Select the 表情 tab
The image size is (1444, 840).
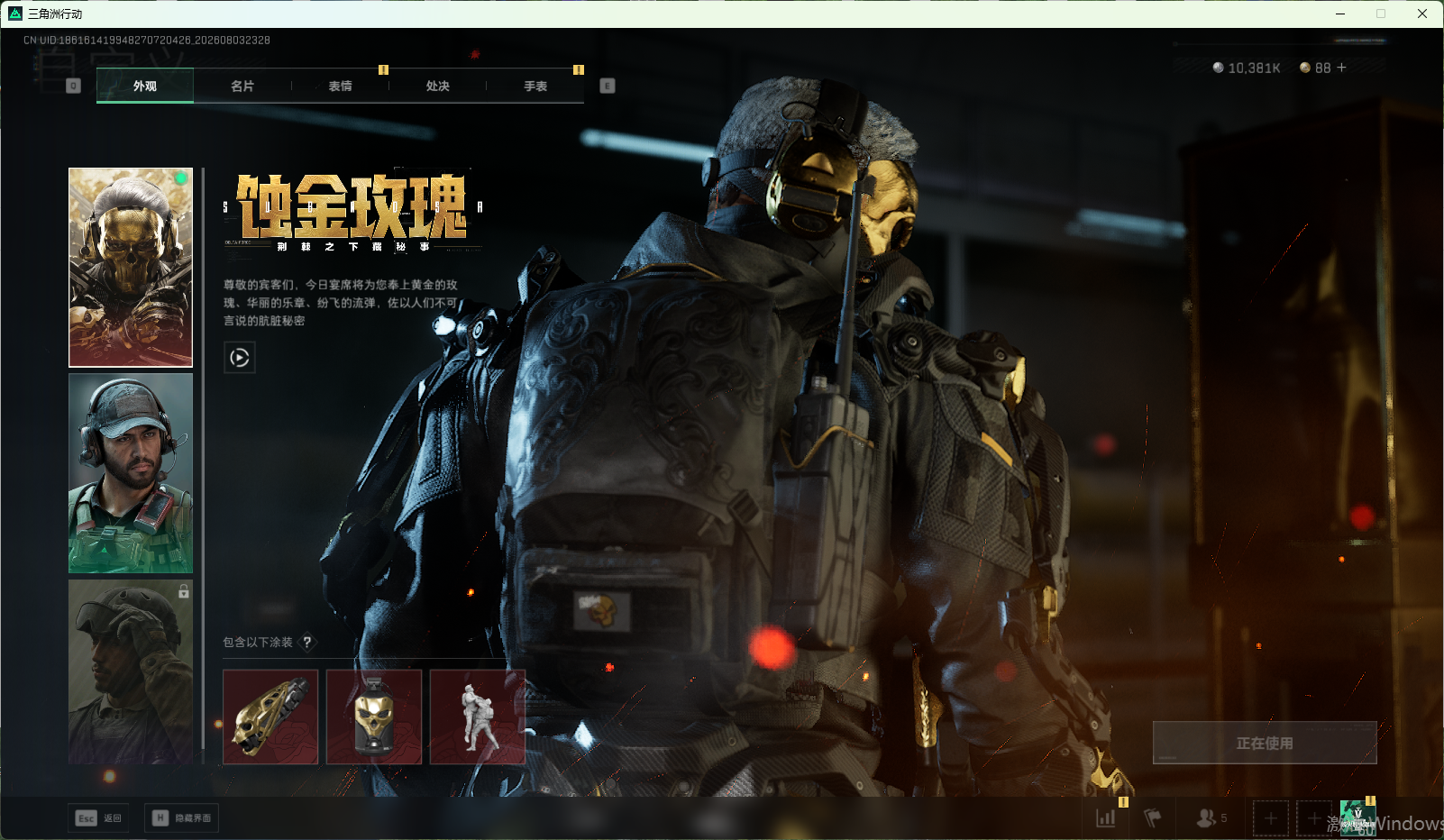[340, 86]
